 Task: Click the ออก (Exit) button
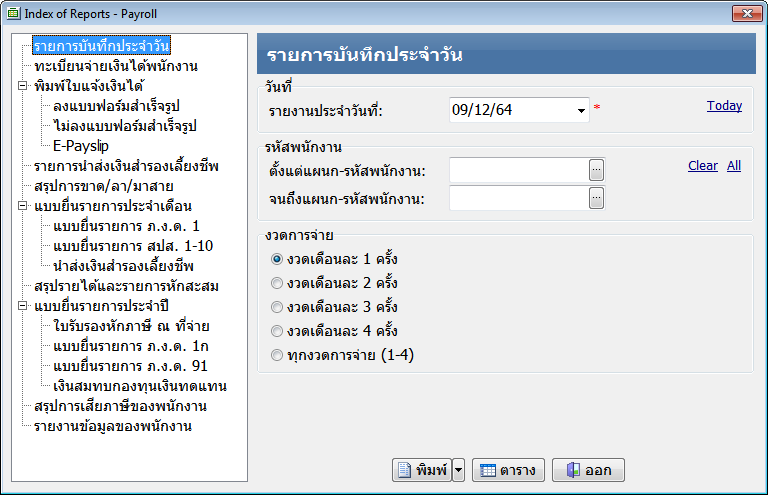(589, 470)
